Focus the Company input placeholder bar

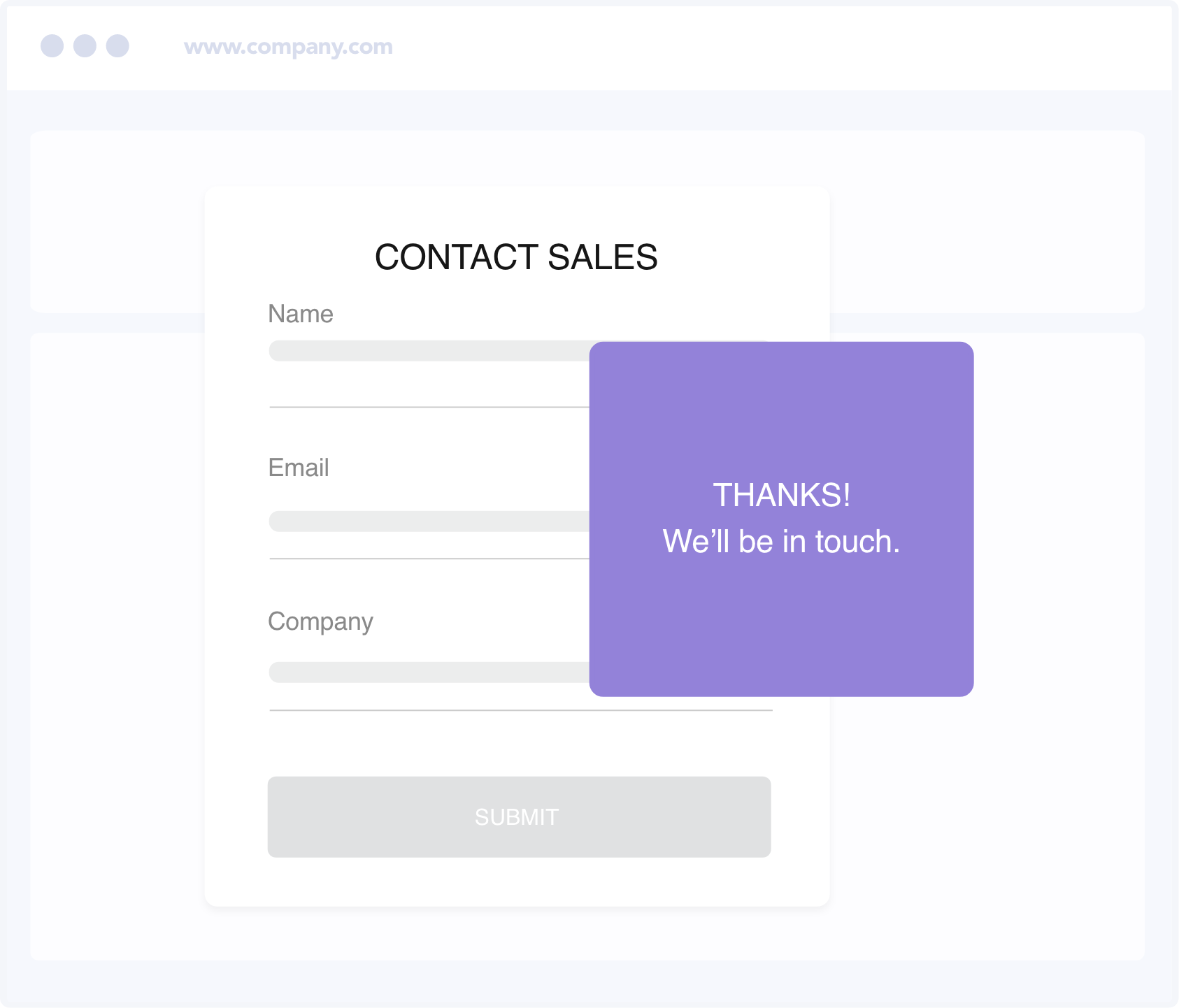(x=428, y=672)
